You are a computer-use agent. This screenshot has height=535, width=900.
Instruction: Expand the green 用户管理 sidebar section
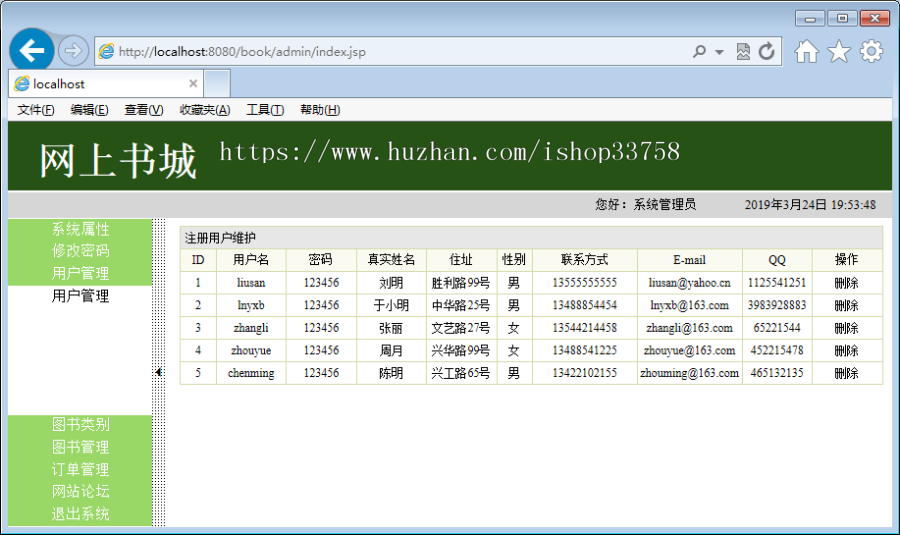[x=80, y=273]
